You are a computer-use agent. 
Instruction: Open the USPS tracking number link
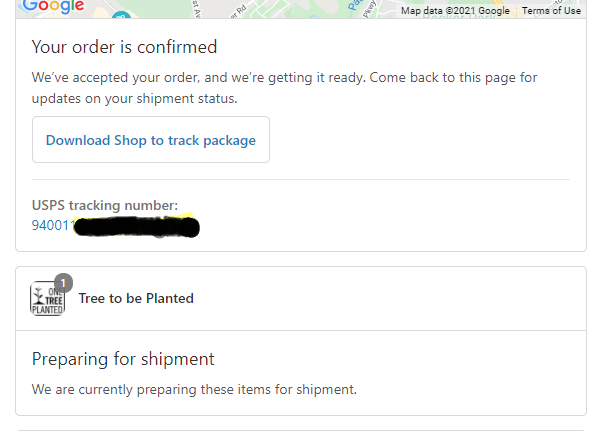pyautogui.click(x=51, y=225)
